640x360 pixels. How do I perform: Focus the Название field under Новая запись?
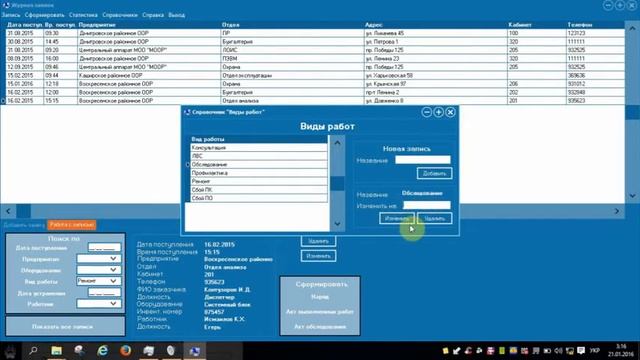pos(423,160)
